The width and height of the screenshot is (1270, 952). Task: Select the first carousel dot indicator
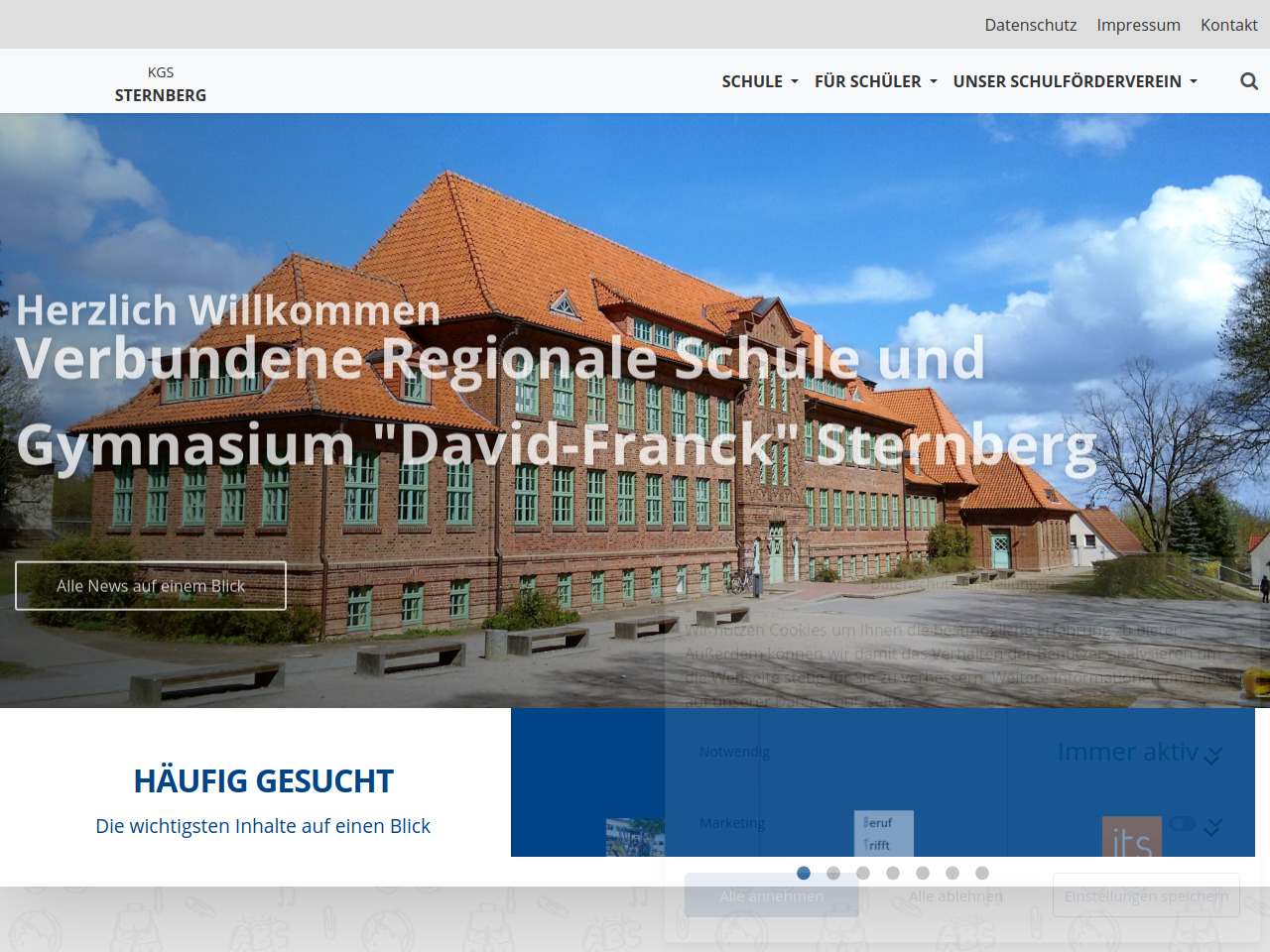click(x=804, y=873)
